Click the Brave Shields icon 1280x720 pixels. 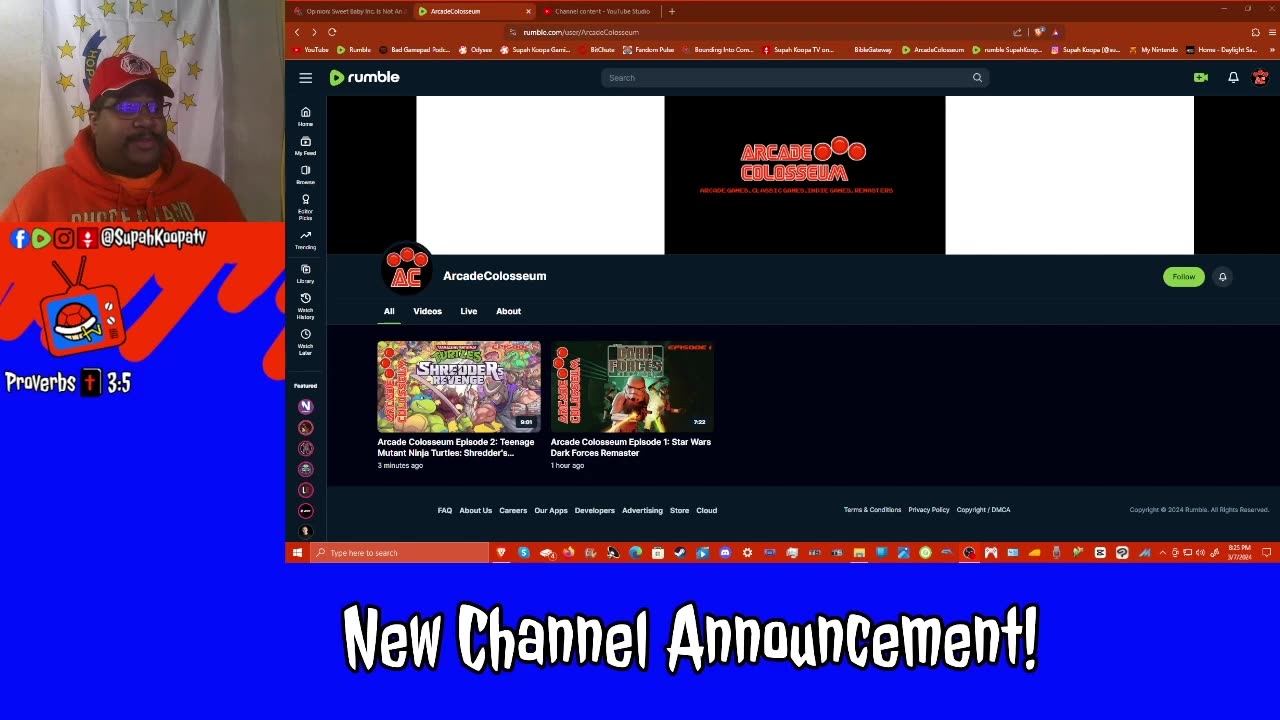1040,32
